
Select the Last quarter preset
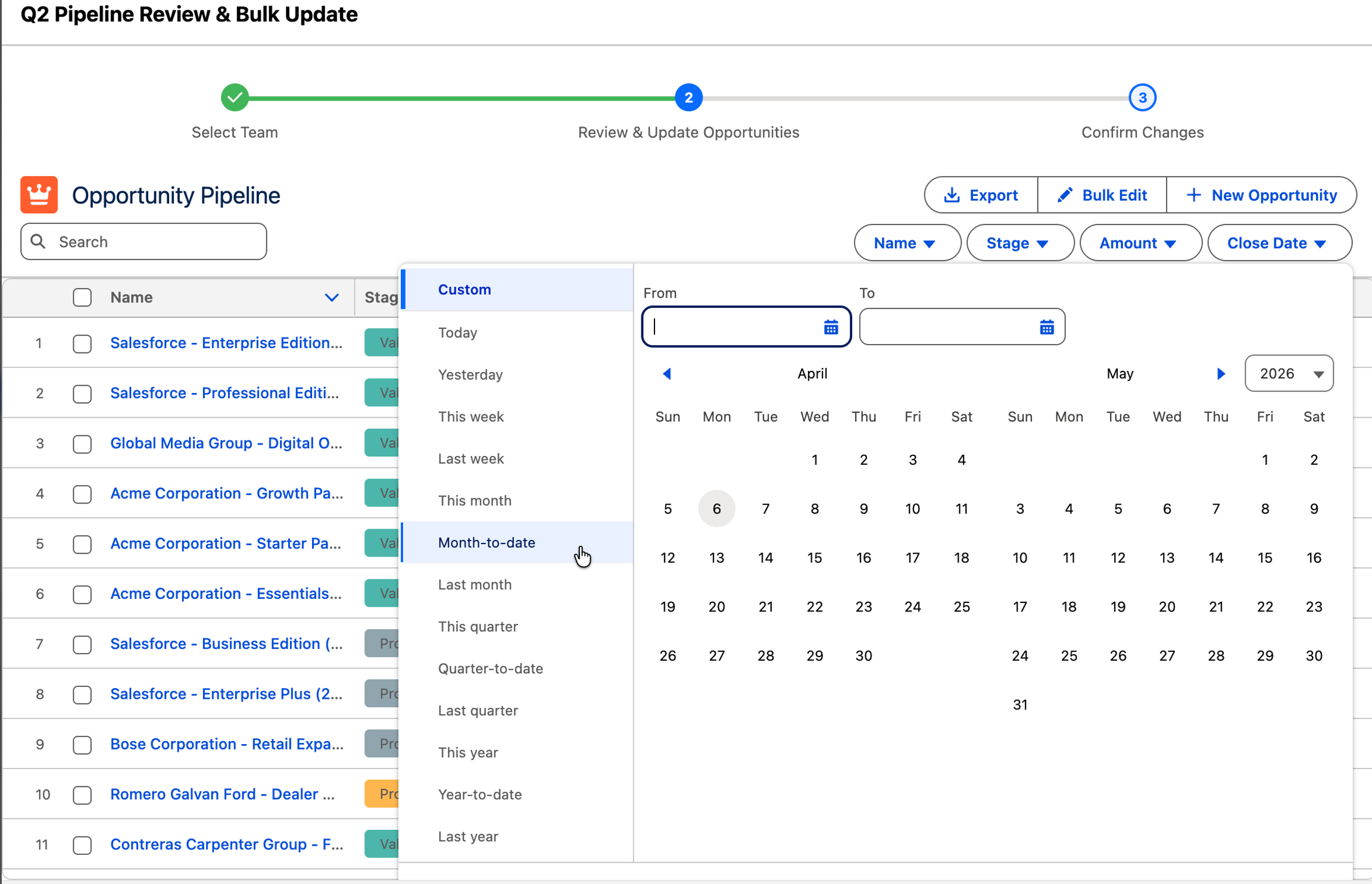tap(478, 710)
